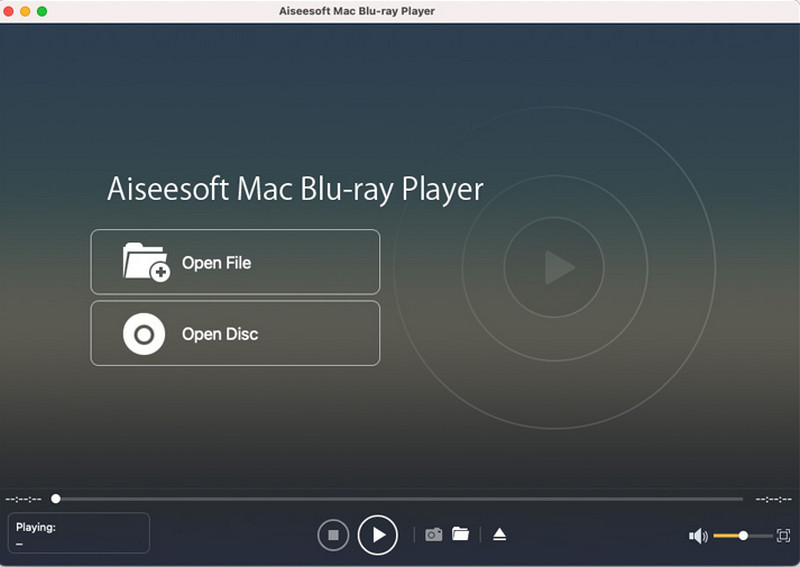The width and height of the screenshot is (800, 567).
Task: Click the disc icon inside Open Disc
Action: 144,334
